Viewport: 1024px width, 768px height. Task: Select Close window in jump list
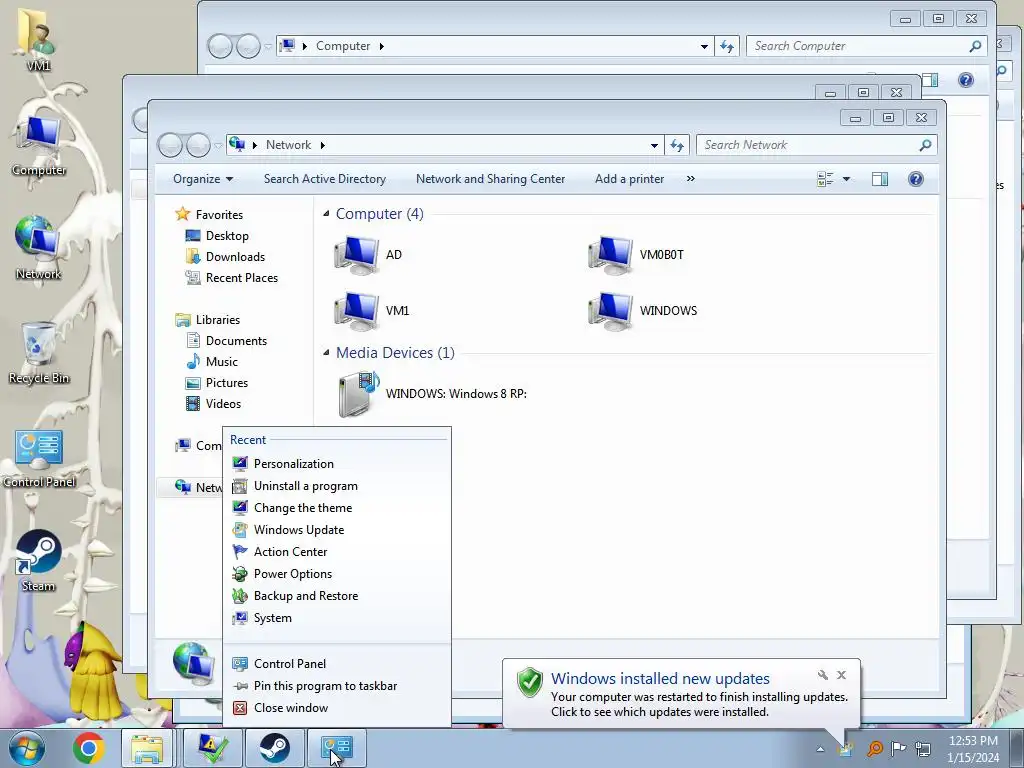pyautogui.click(x=337, y=708)
